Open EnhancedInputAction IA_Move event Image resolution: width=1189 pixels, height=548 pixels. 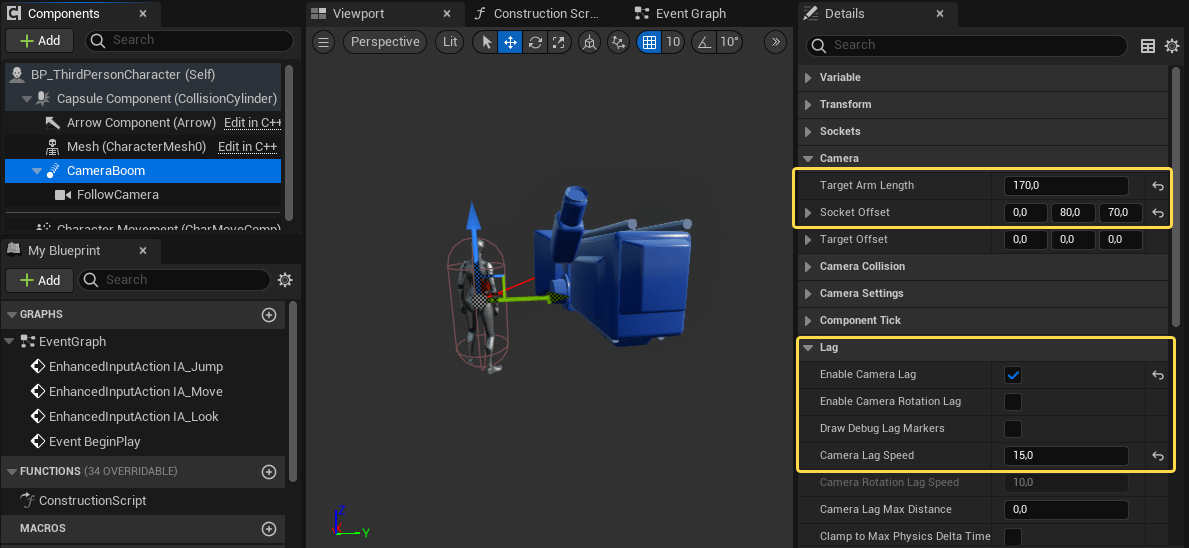click(x=136, y=392)
